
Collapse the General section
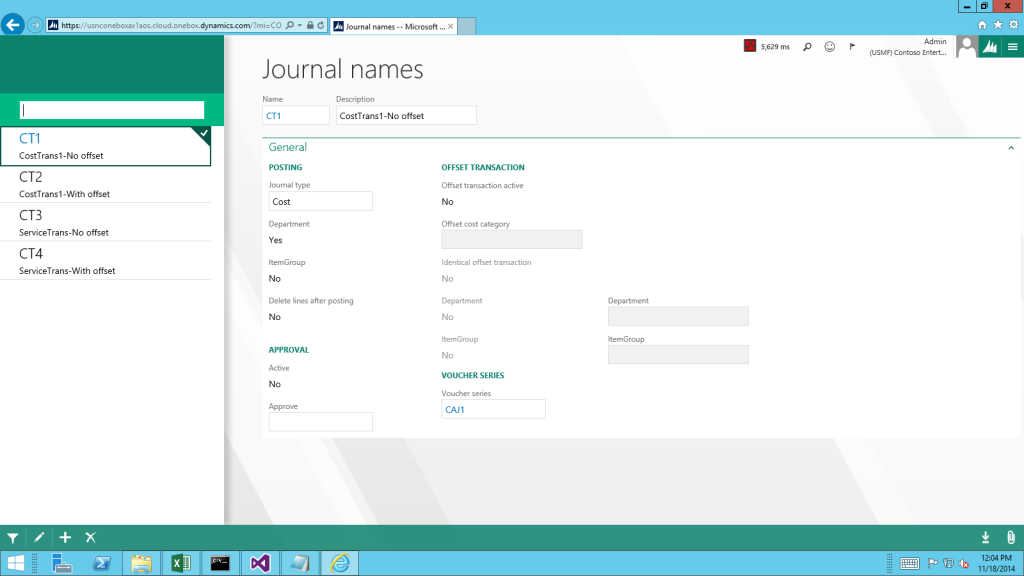pos(1010,148)
